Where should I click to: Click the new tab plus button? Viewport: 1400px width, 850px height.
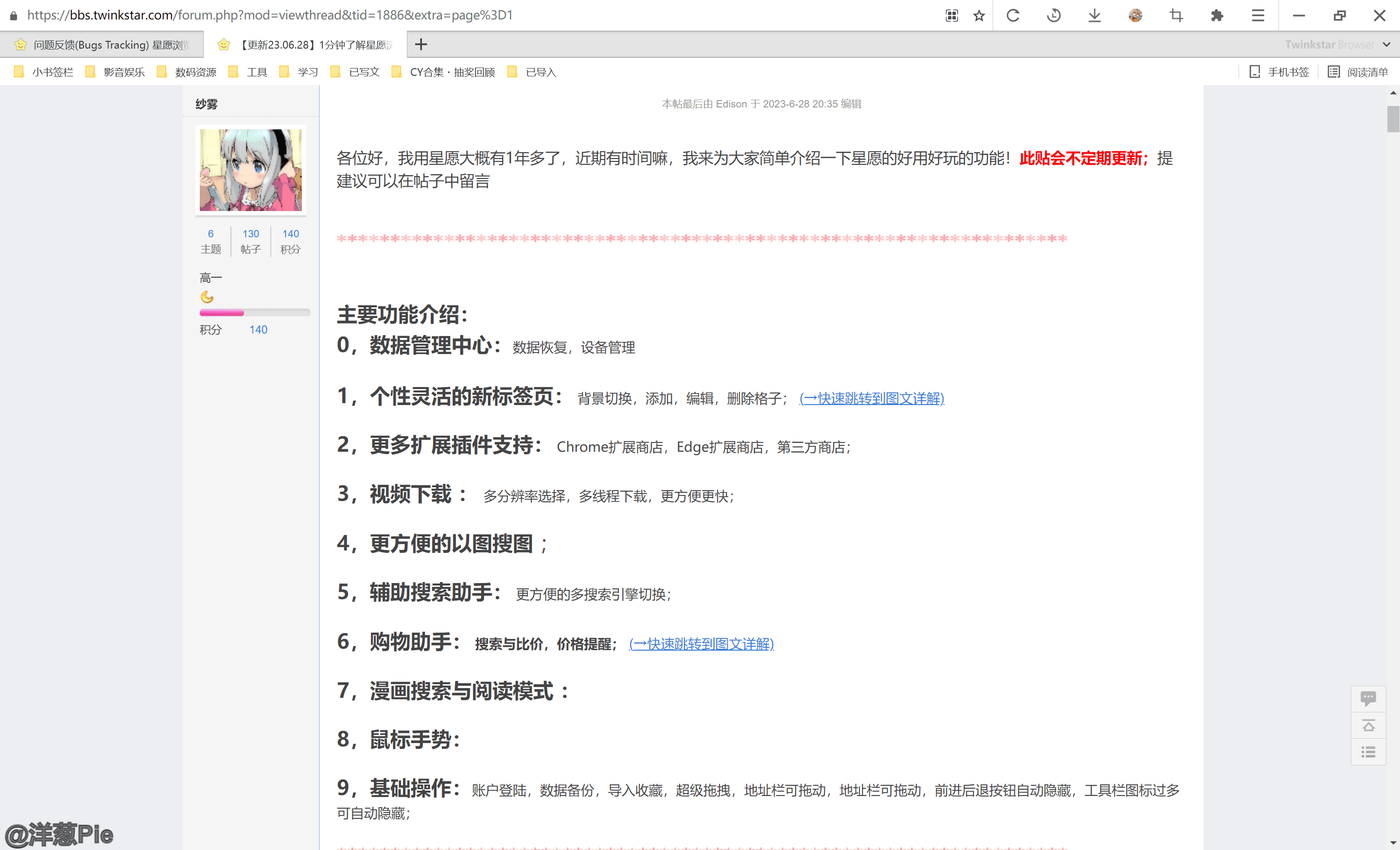pos(421,44)
